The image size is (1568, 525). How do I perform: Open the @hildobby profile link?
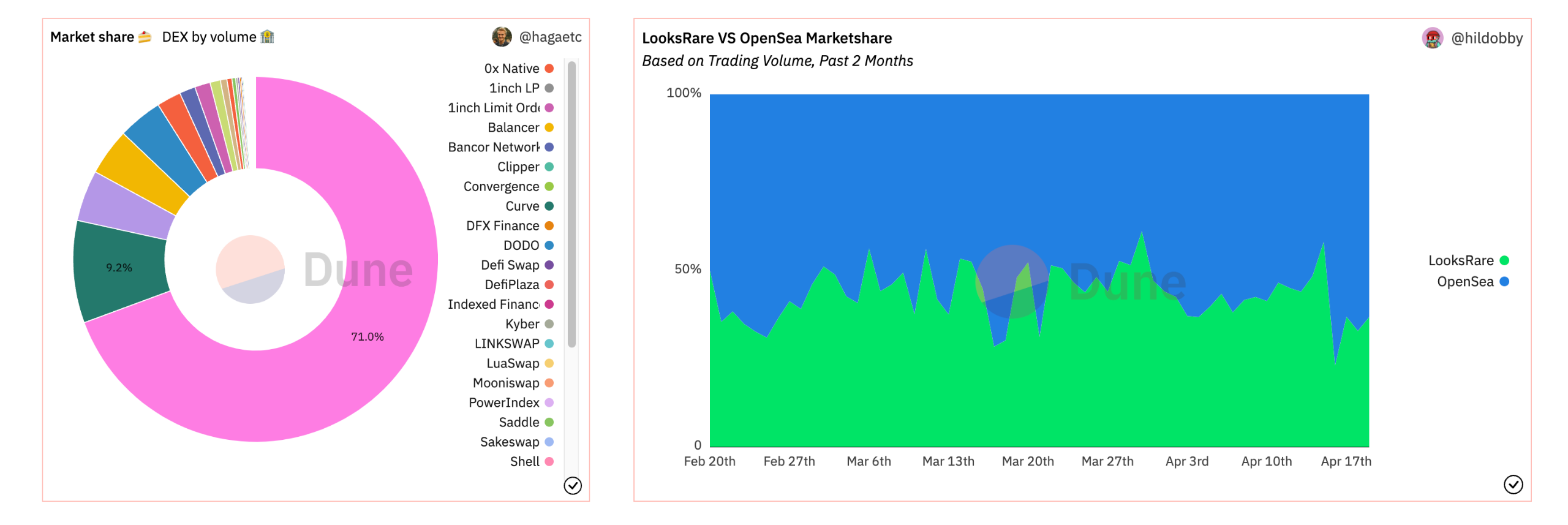pos(1487,38)
